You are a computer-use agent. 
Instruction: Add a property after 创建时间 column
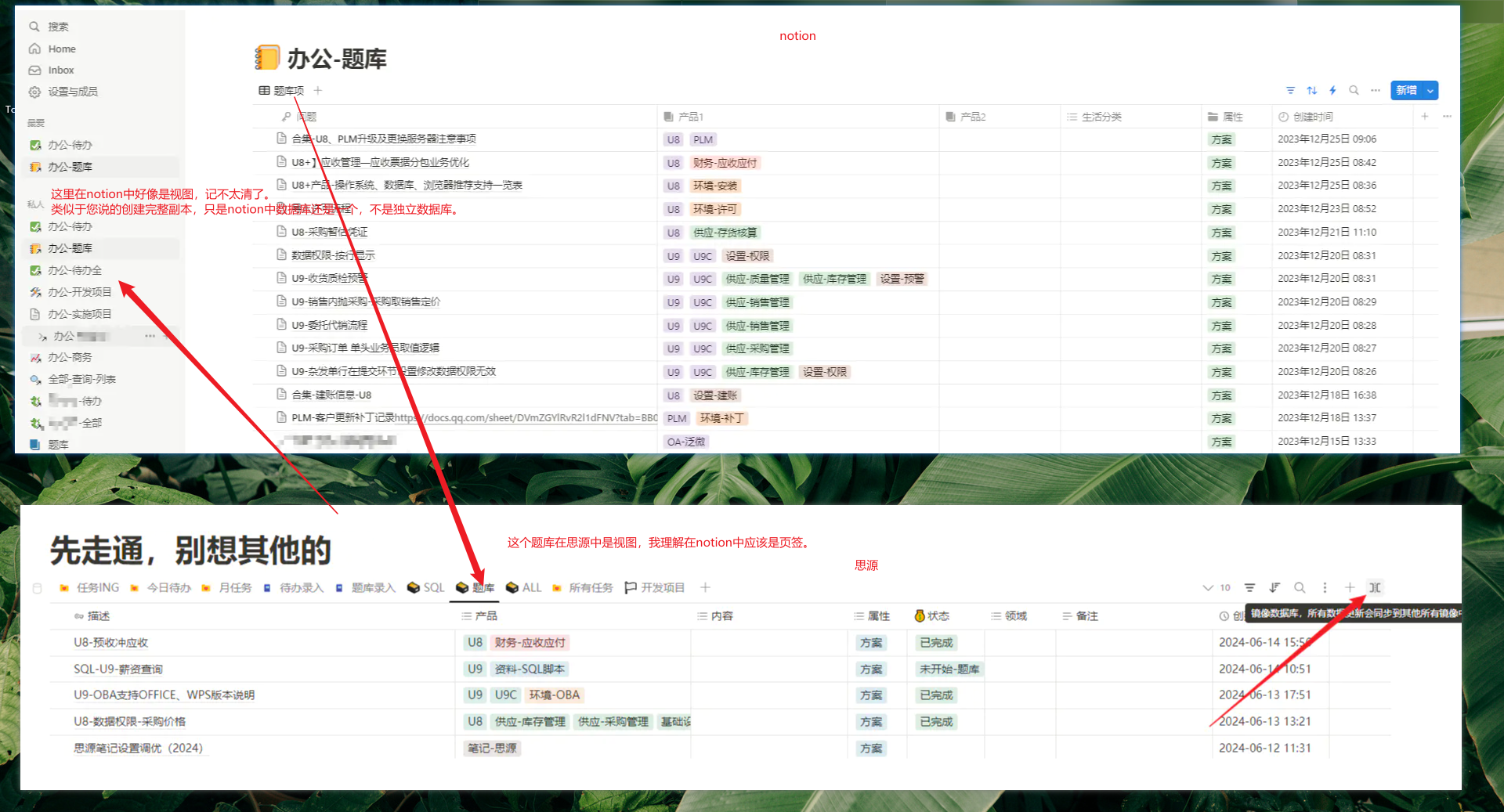pyautogui.click(x=1425, y=116)
